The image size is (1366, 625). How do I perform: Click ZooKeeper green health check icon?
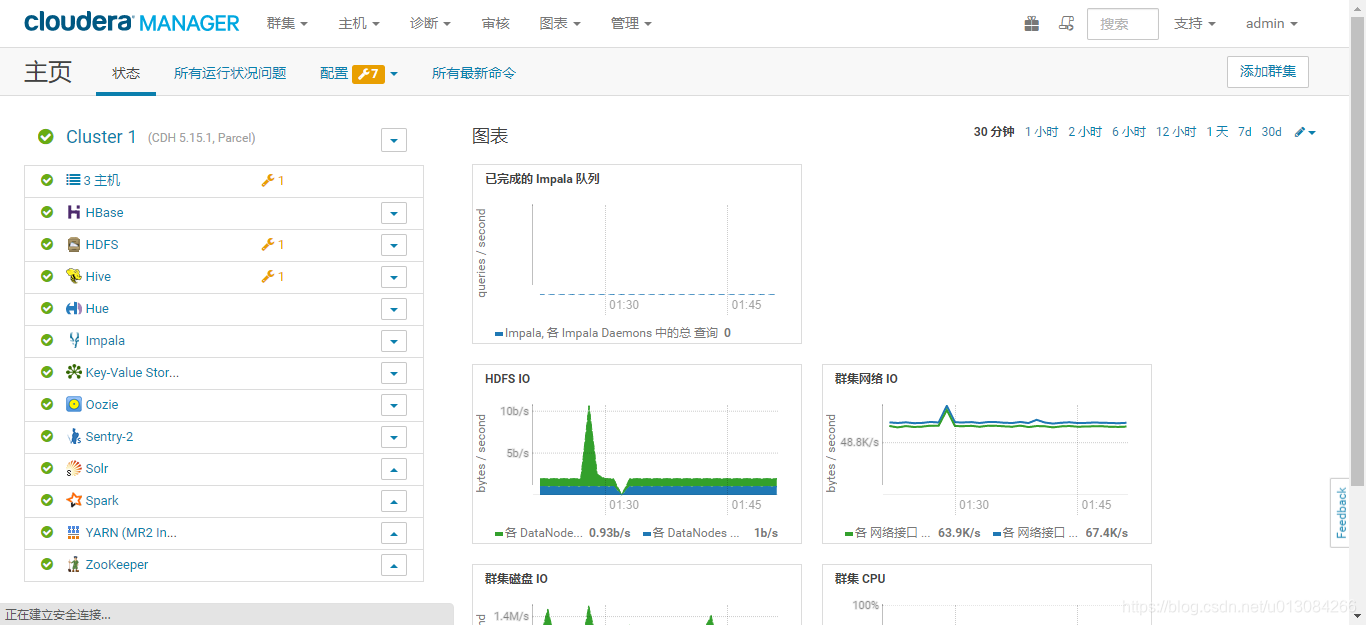[47, 564]
